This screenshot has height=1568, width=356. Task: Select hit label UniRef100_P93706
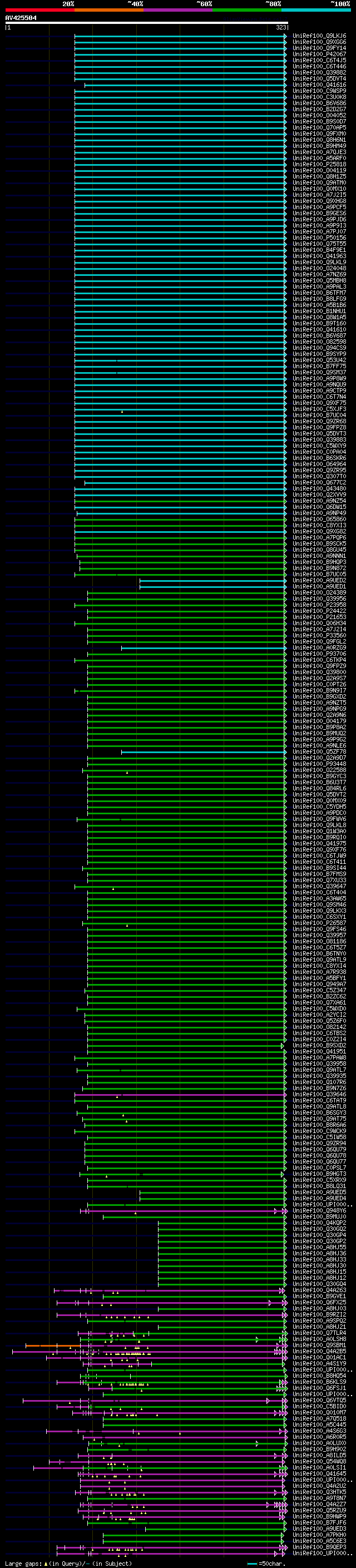tap(319, 654)
